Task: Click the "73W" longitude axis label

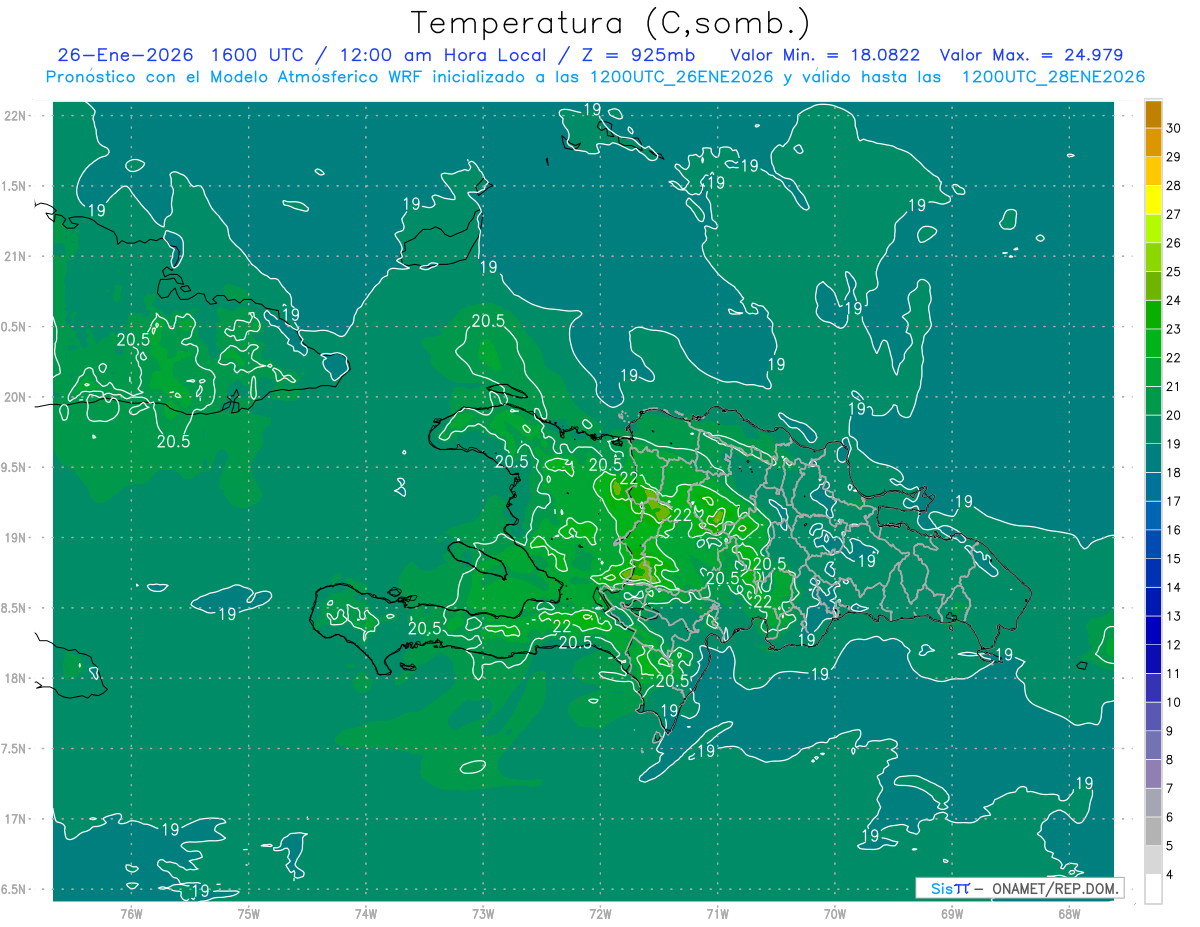Action: click(x=483, y=914)
